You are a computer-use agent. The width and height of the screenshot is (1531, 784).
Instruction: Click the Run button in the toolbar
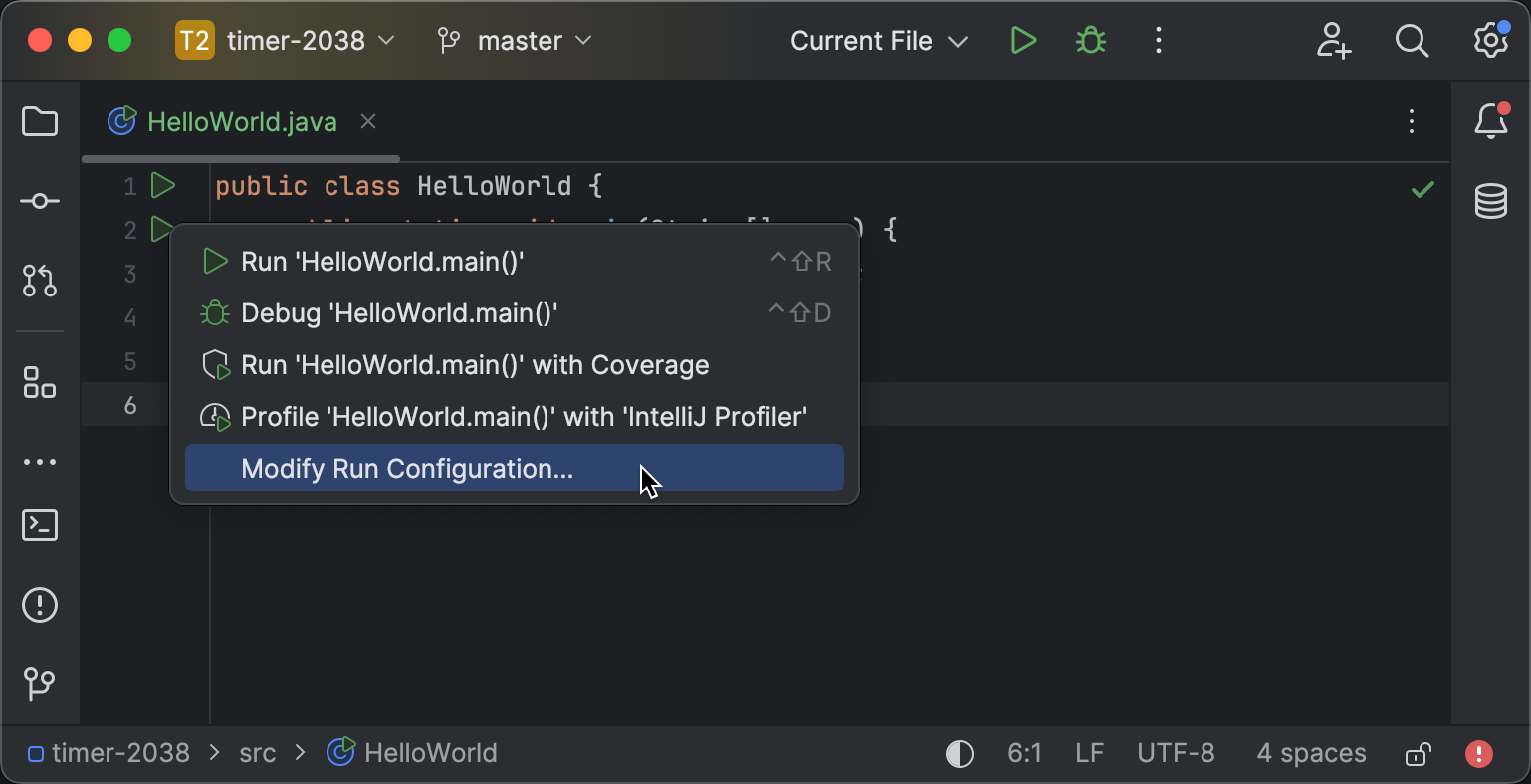[x=1023, y=40]
